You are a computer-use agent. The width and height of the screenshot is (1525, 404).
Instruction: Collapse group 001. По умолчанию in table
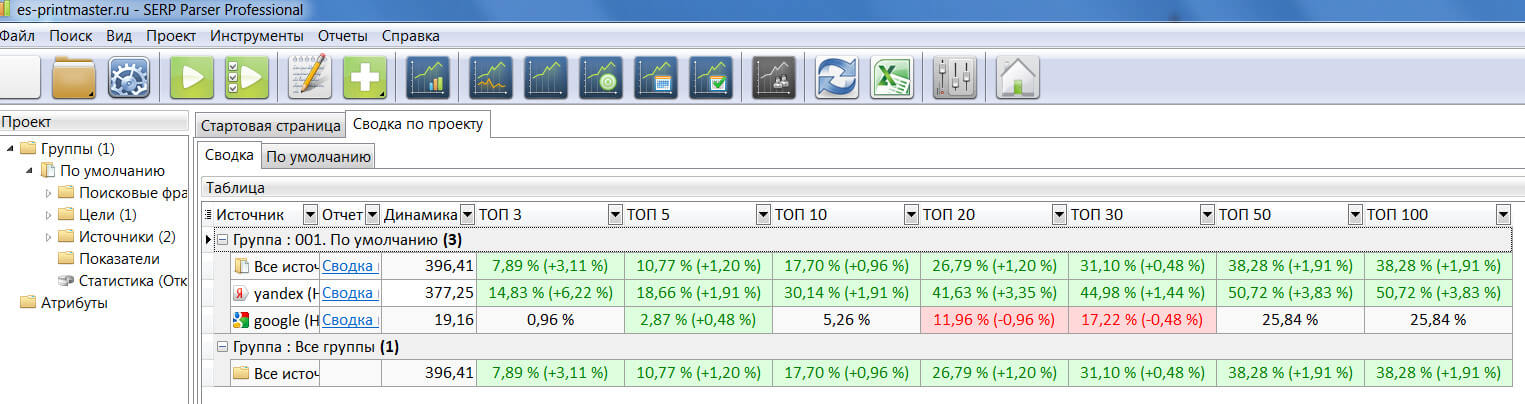(x=223, y=240)
